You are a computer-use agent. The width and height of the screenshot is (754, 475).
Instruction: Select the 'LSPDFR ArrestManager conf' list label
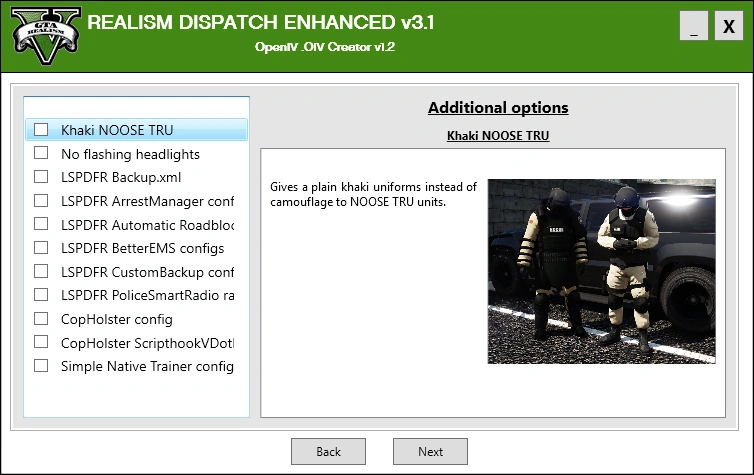pos(148,201)
